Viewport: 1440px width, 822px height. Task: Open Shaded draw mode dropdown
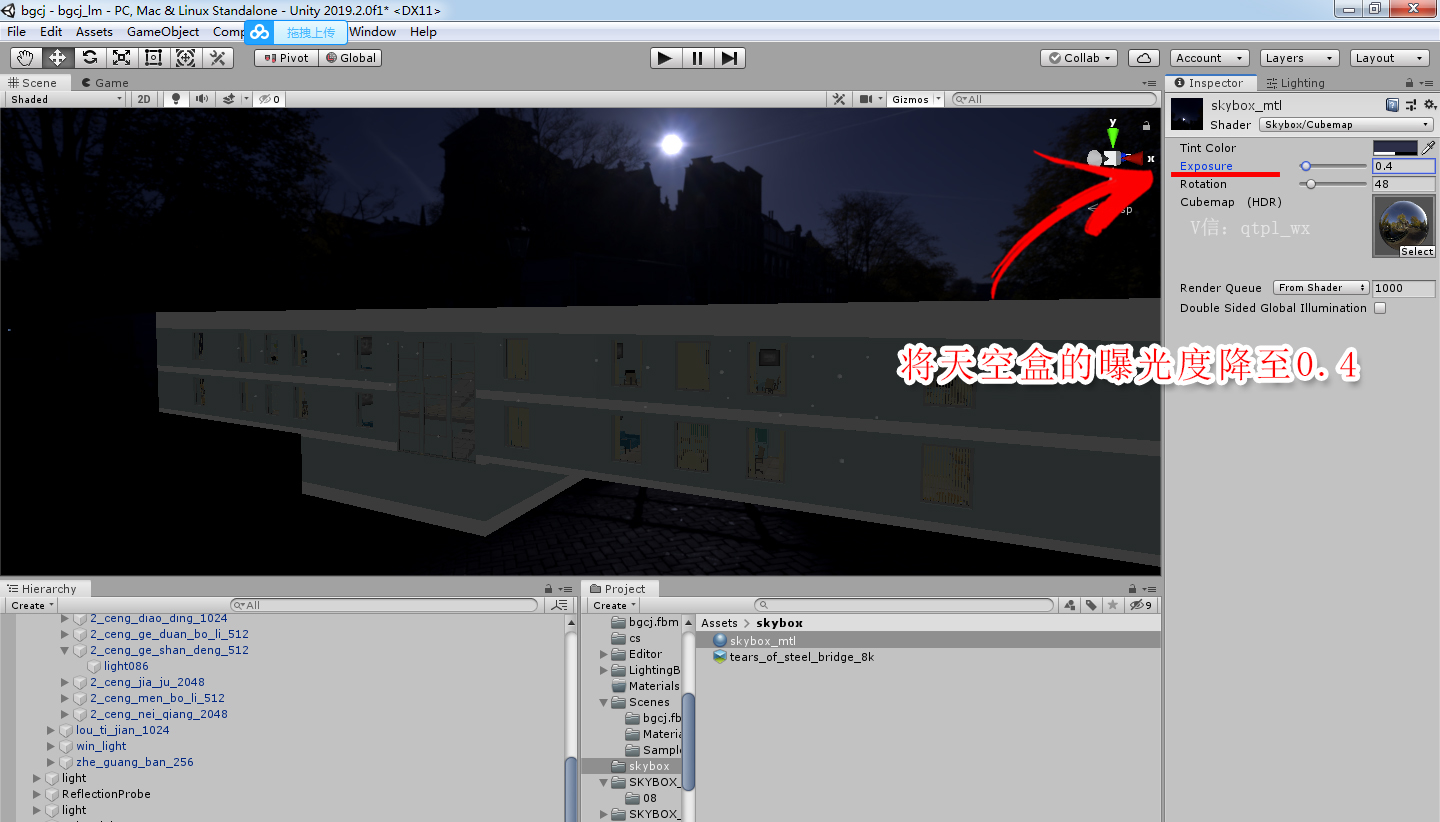click(x=66, y=99)
